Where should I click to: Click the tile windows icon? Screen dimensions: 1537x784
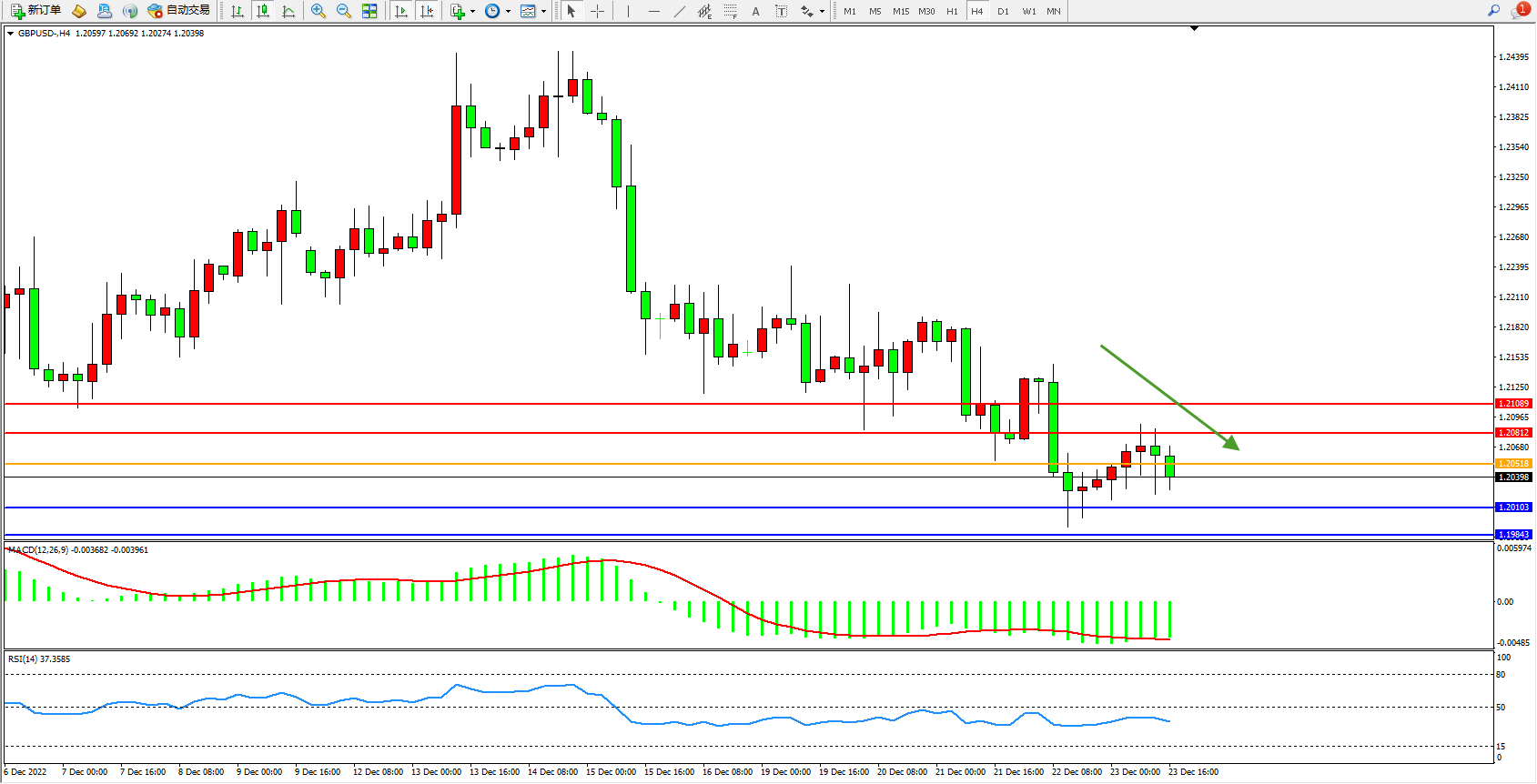pos(369,11)
